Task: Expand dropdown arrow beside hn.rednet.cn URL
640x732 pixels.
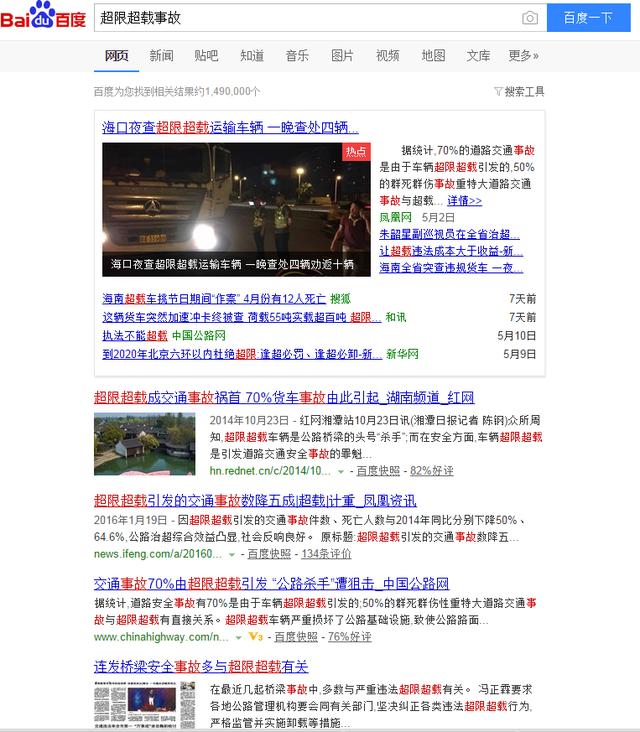Action: (x=341, y=472)
